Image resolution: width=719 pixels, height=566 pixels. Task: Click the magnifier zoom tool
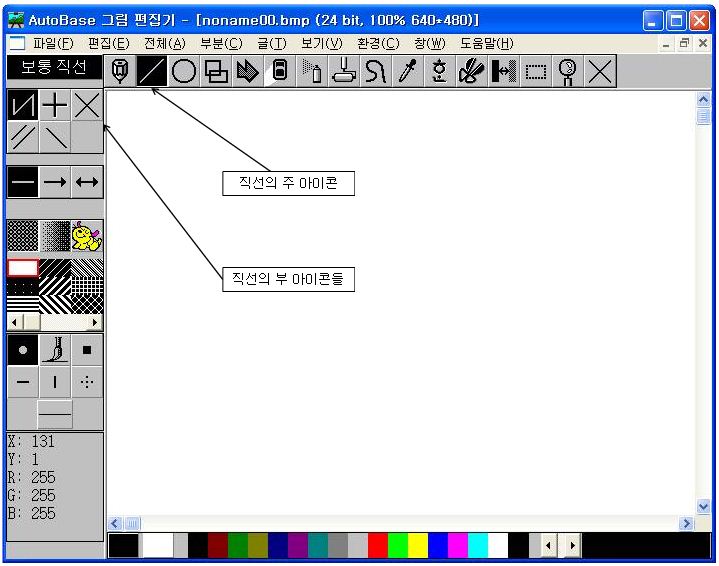point(568,71)
